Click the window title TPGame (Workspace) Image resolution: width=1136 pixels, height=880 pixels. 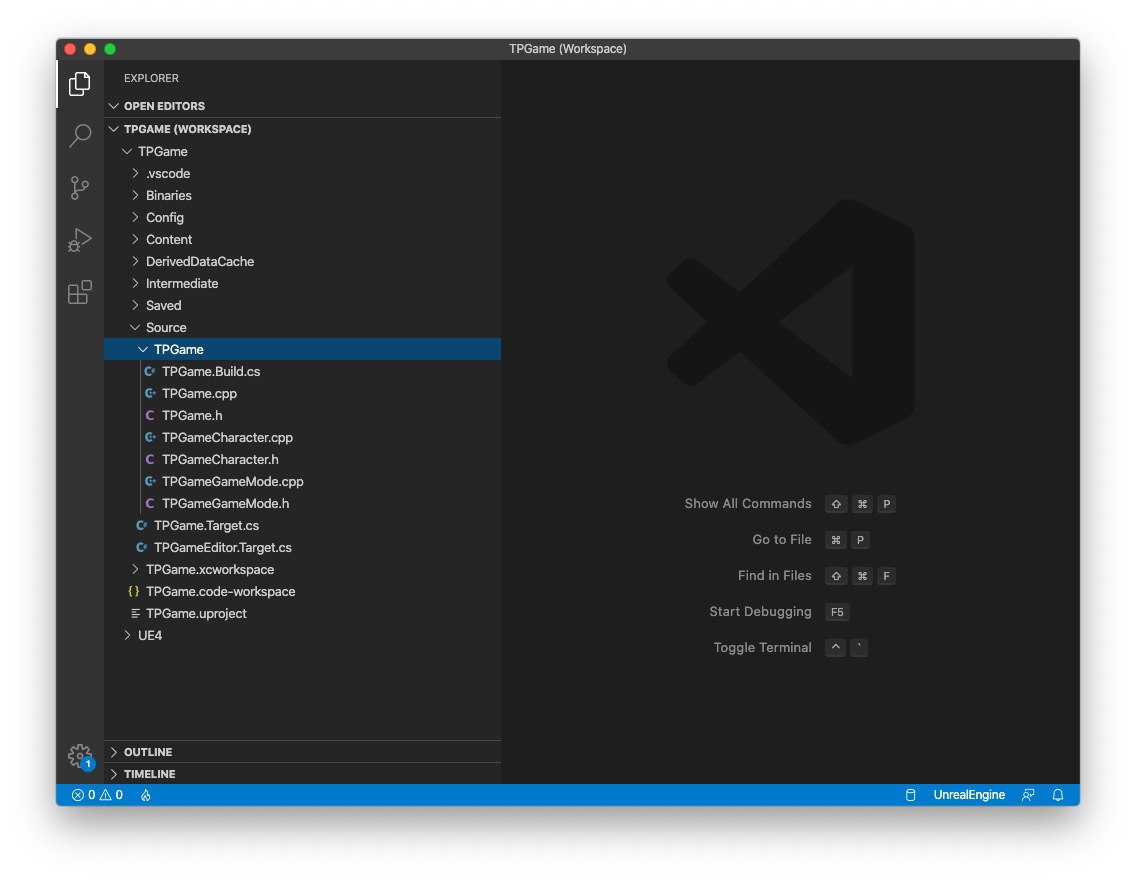567,49
